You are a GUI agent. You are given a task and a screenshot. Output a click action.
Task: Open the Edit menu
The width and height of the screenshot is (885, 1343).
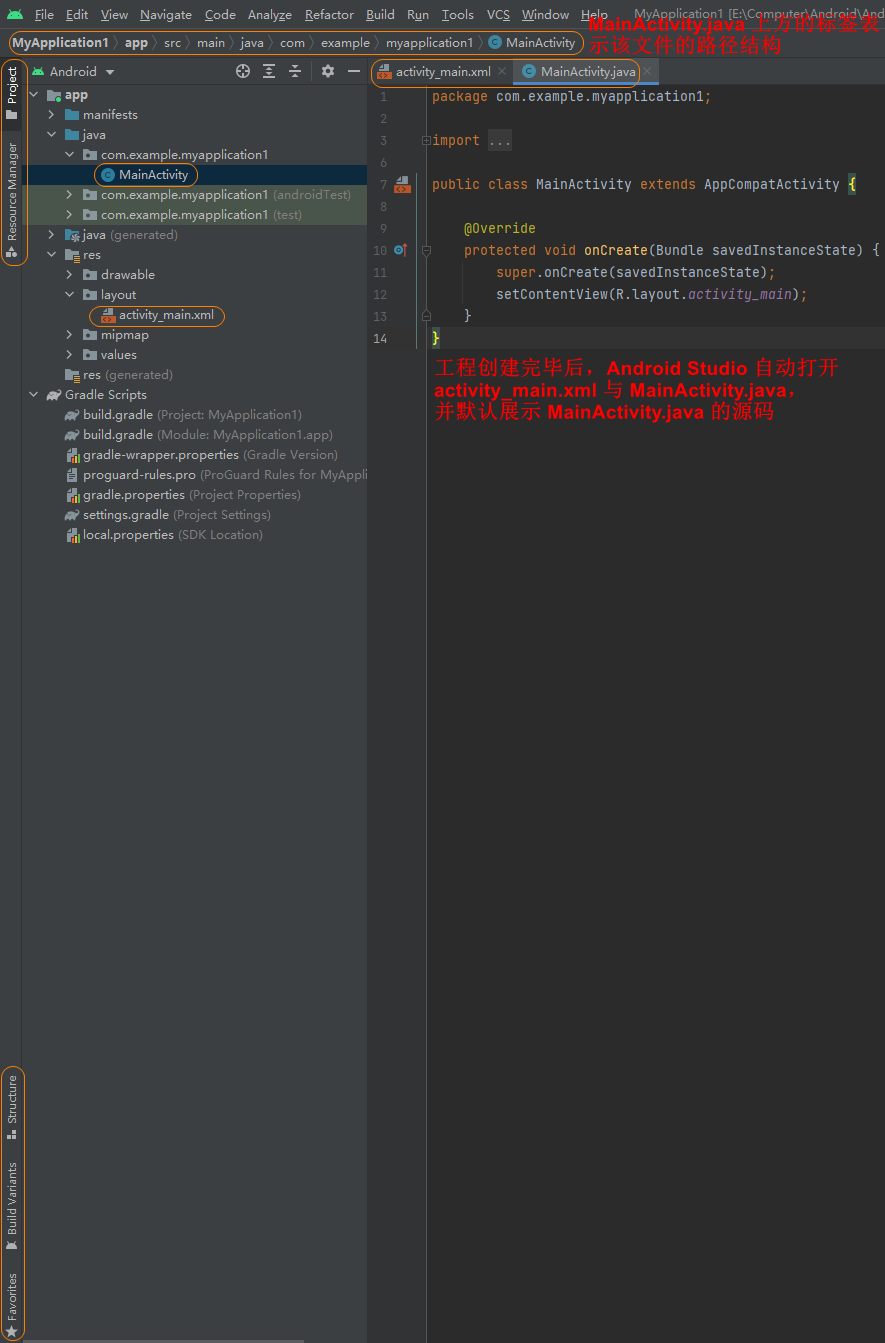(x=77, y=15)
